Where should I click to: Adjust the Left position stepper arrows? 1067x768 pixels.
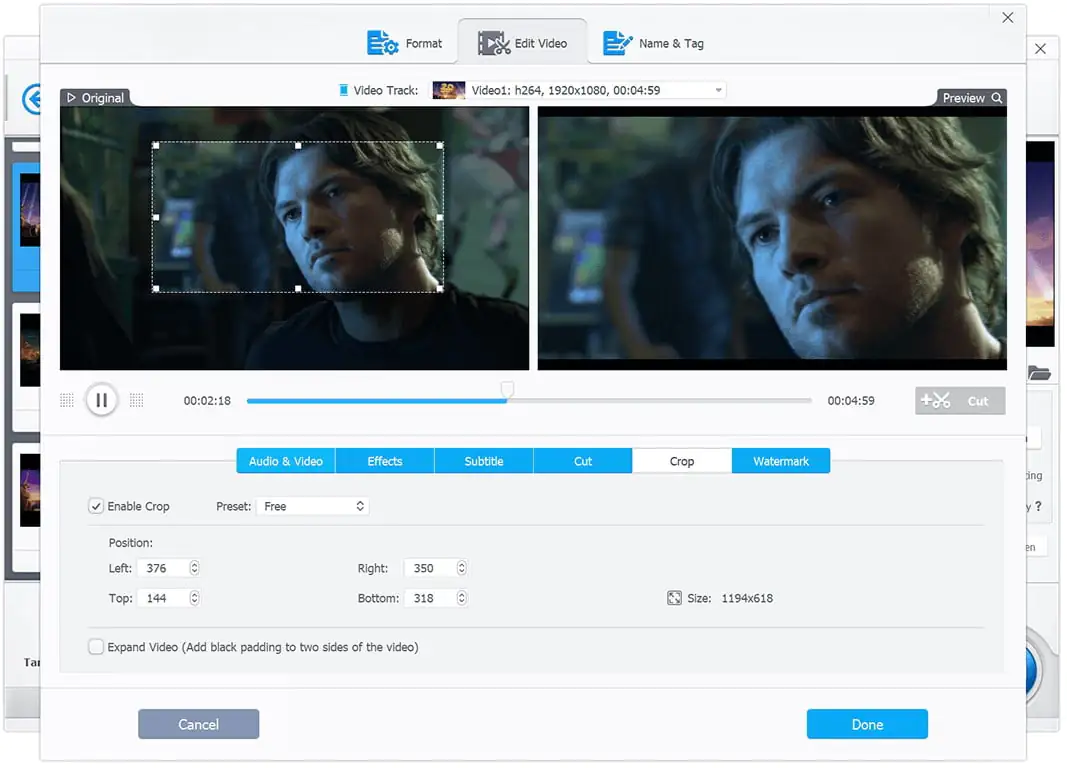pyautogui.click(x=194, y=568)
